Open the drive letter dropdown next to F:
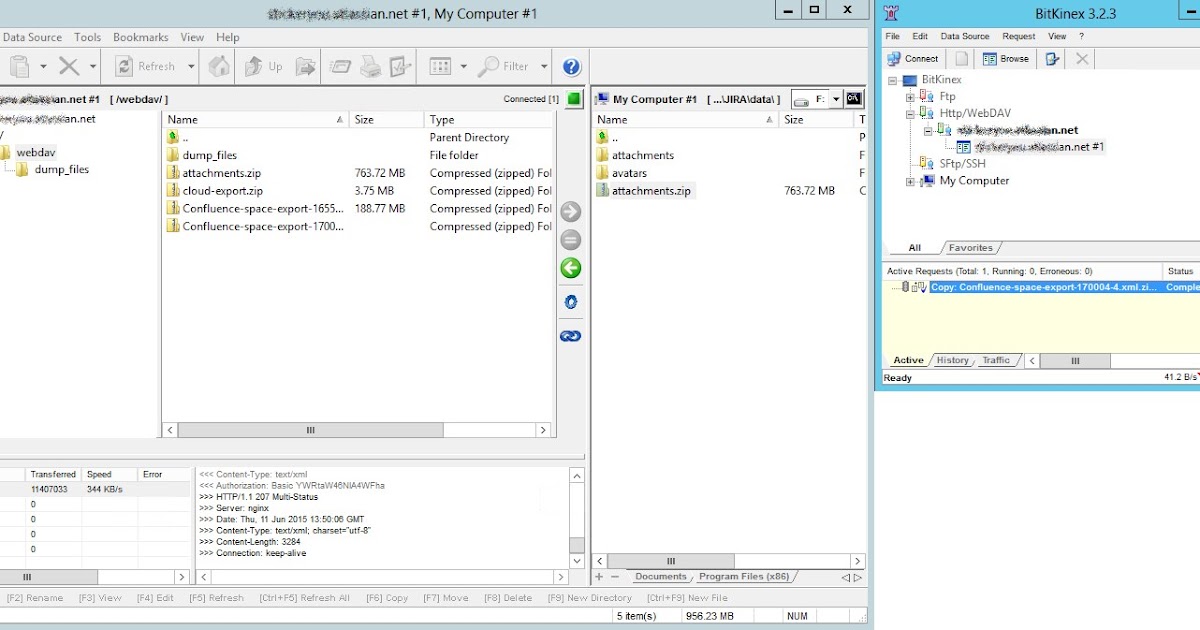Image resolution: width=1200 pixels, height=630 pixels. (x=838, y=98)
